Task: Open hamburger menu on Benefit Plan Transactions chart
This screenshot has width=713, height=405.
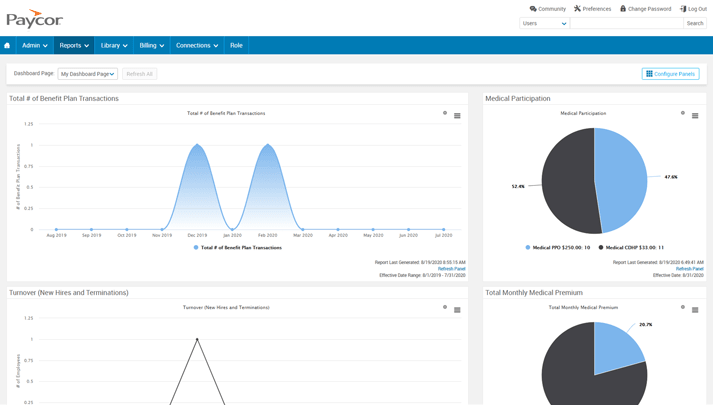Action: click(x=457, y=116)
